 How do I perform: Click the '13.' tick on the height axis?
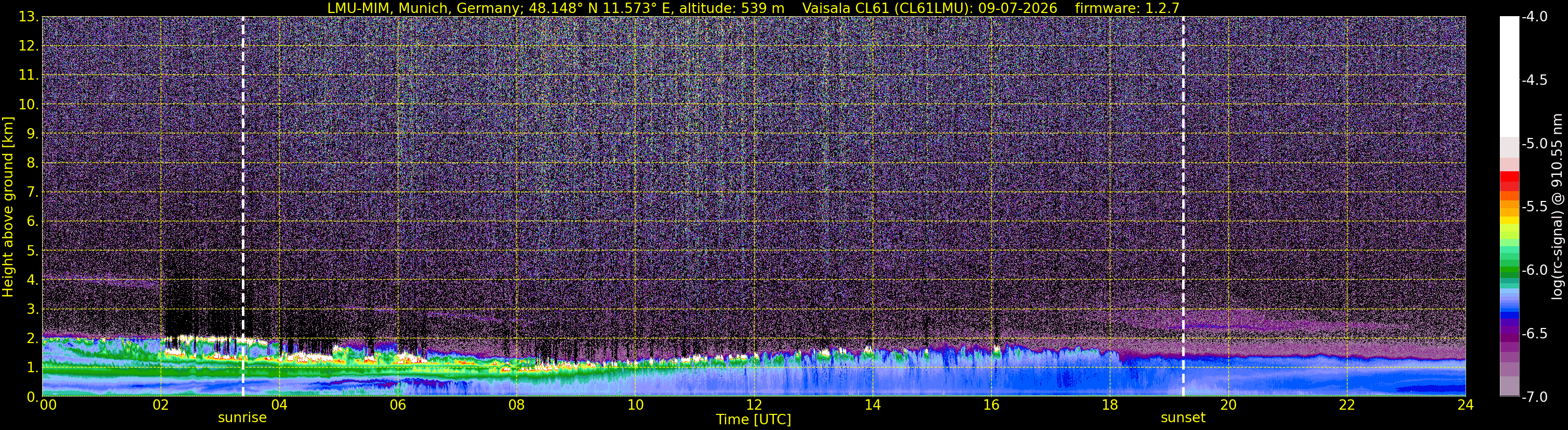pyautogui.click(x=29, y=17)
